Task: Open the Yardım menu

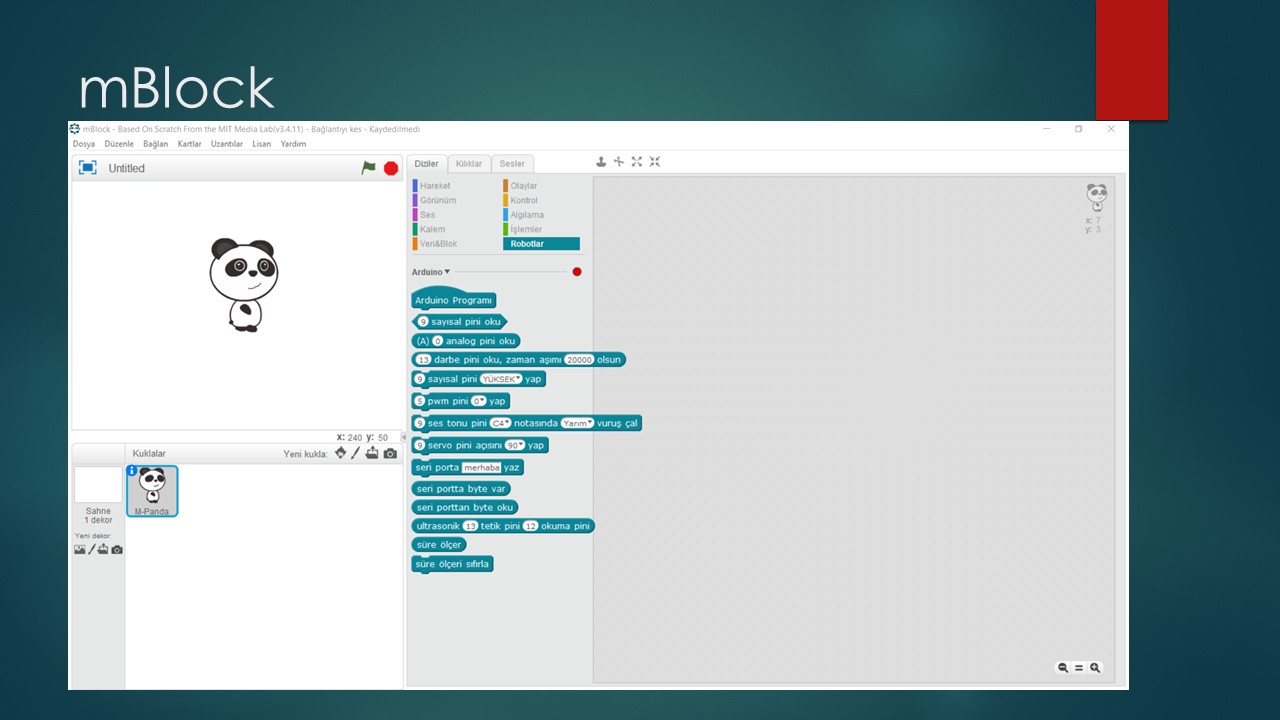Action: (293, 144)
